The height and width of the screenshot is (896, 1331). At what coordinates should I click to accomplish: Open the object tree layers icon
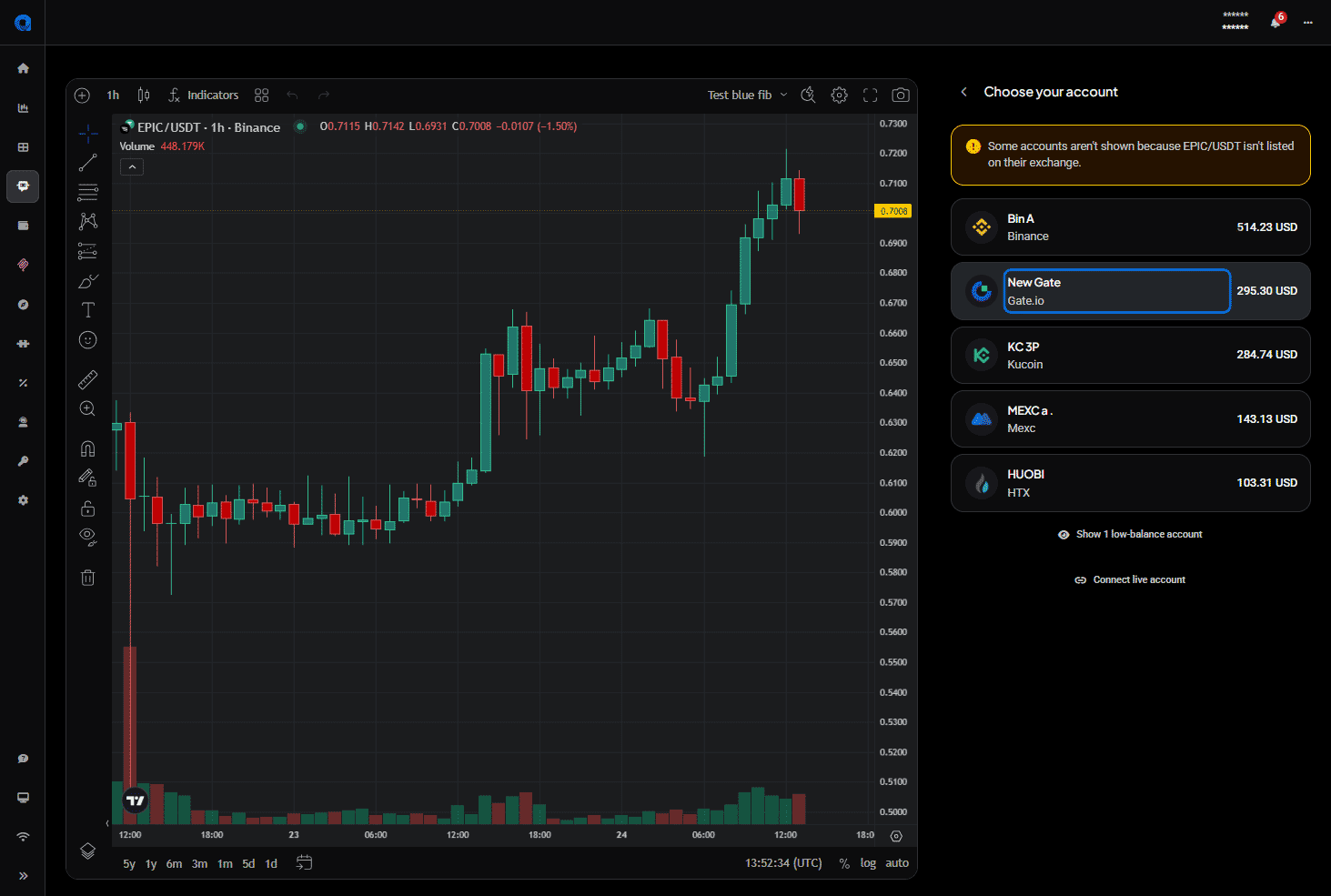point(87,851)
